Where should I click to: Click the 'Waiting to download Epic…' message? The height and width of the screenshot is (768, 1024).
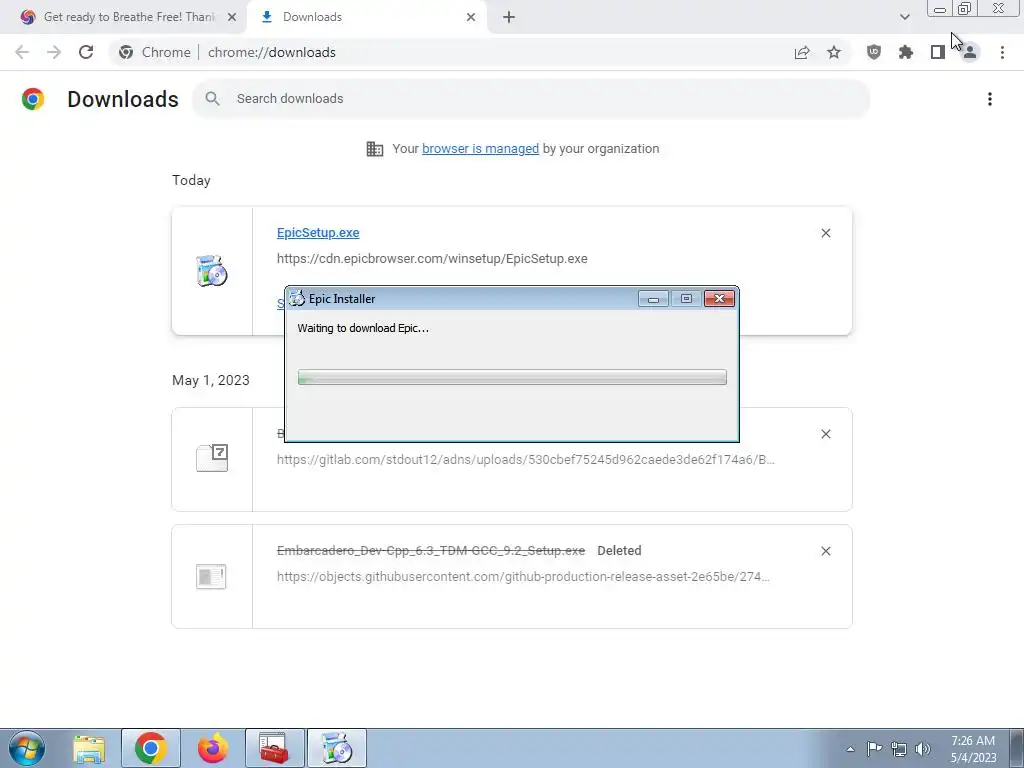click(363, 328)
